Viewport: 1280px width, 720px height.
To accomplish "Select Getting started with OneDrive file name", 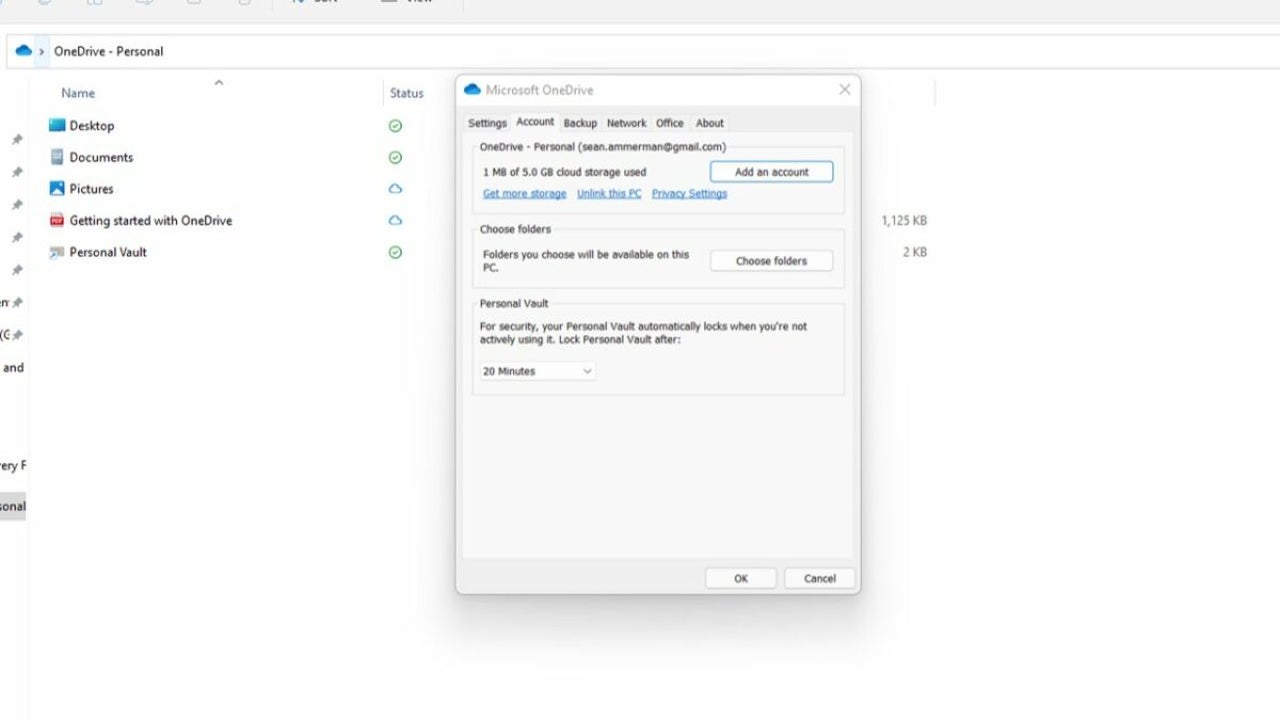I will click(x=151, y=220).
